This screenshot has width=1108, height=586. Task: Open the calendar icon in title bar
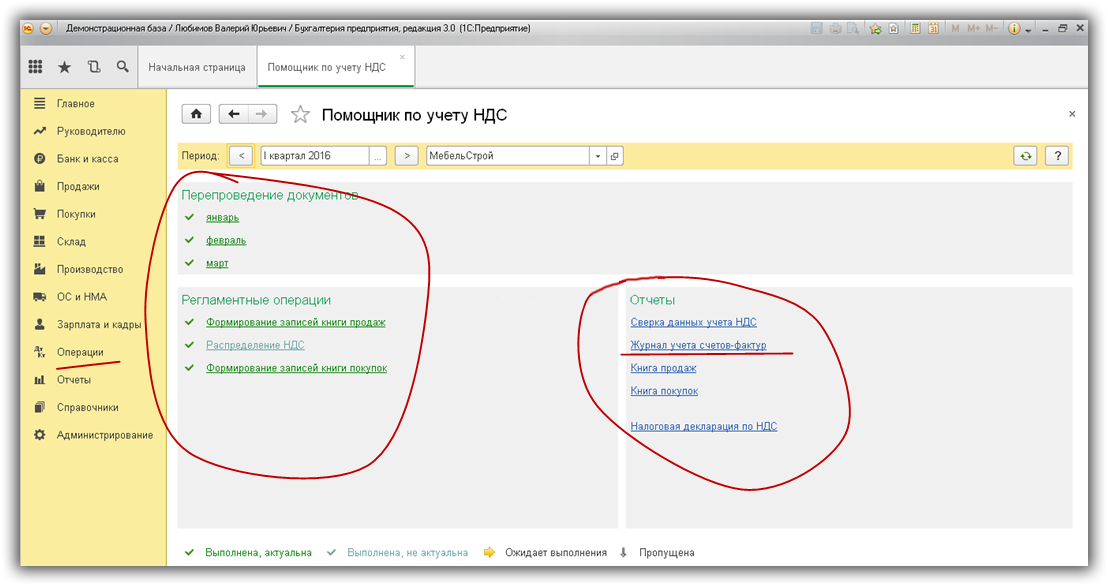(x=933, y=28)
